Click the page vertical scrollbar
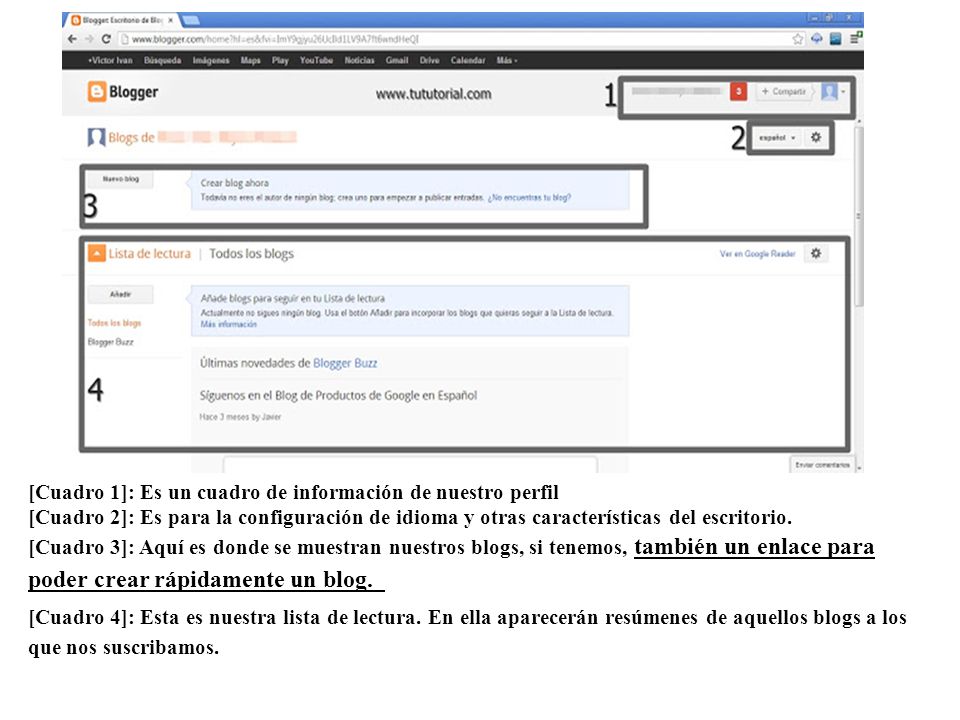The height and width of the screenshot is (720, 960). [x=860, y=214]
